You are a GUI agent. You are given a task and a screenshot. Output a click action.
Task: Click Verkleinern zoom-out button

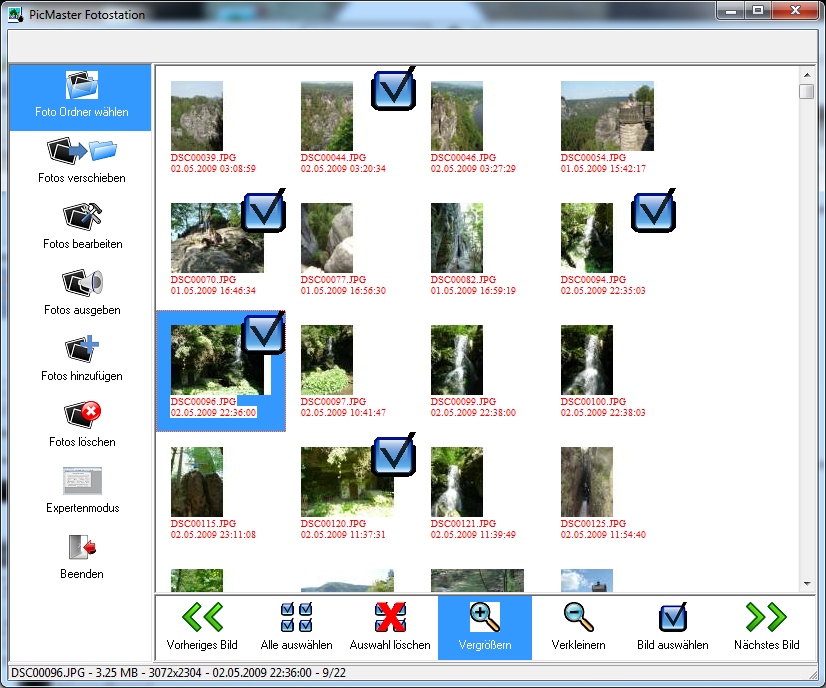click(578, 627)
